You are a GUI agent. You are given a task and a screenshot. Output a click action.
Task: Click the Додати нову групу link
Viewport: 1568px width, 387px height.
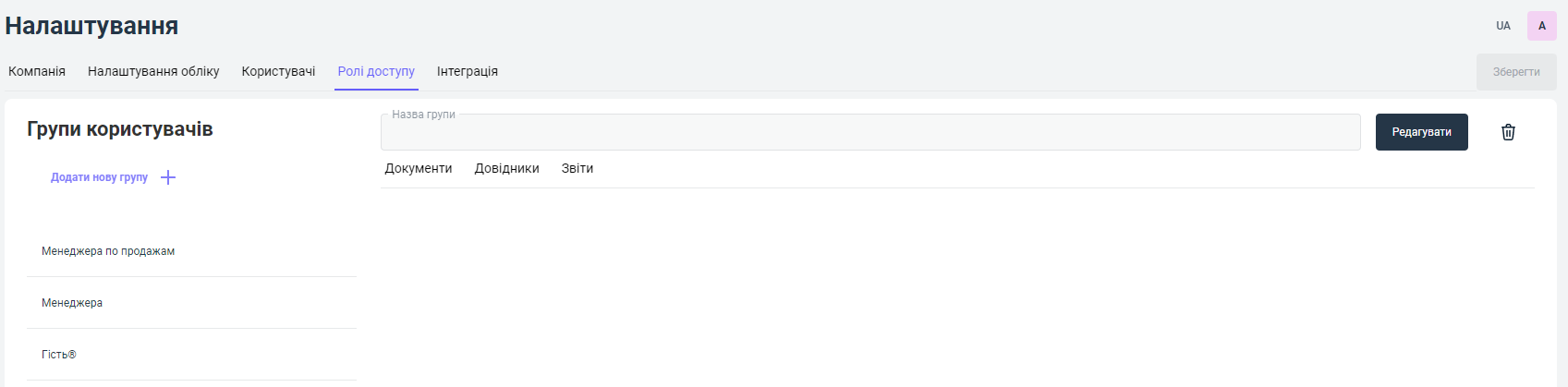pyautogui.click(x=99, y=177)
